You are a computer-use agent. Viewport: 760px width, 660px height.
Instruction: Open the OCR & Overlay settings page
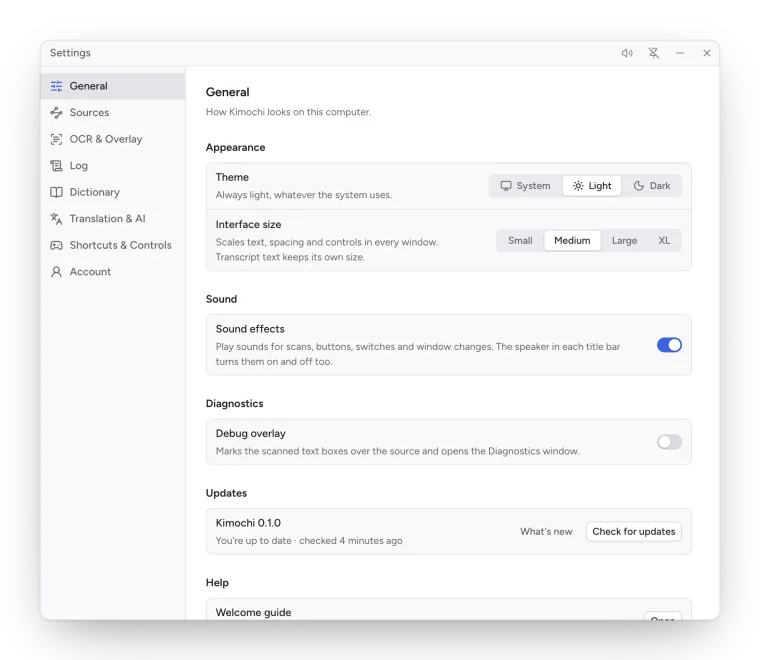click(112, 139)
